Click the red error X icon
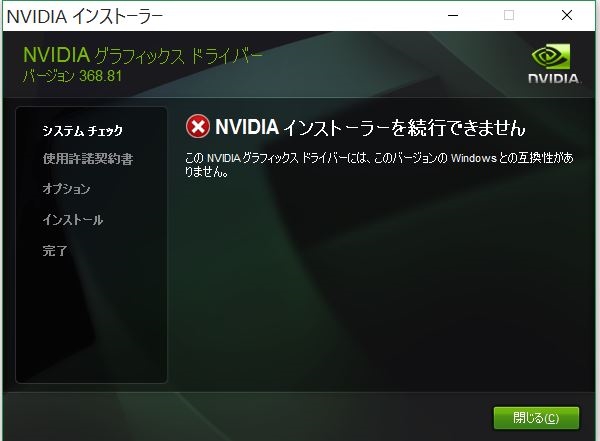The width and height of the screenshot is (600, 441). [198, 126]
